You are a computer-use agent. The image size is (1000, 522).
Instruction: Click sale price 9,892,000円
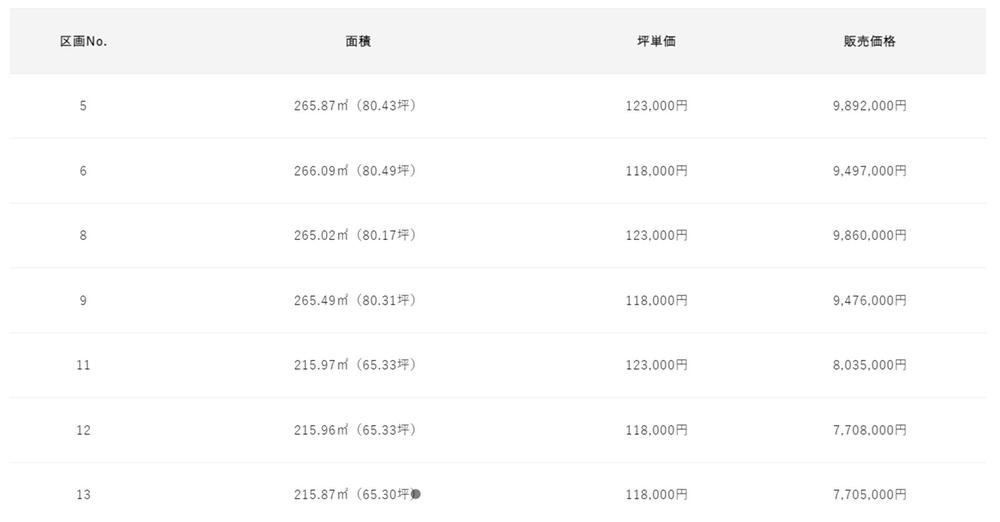click(869, 106)
